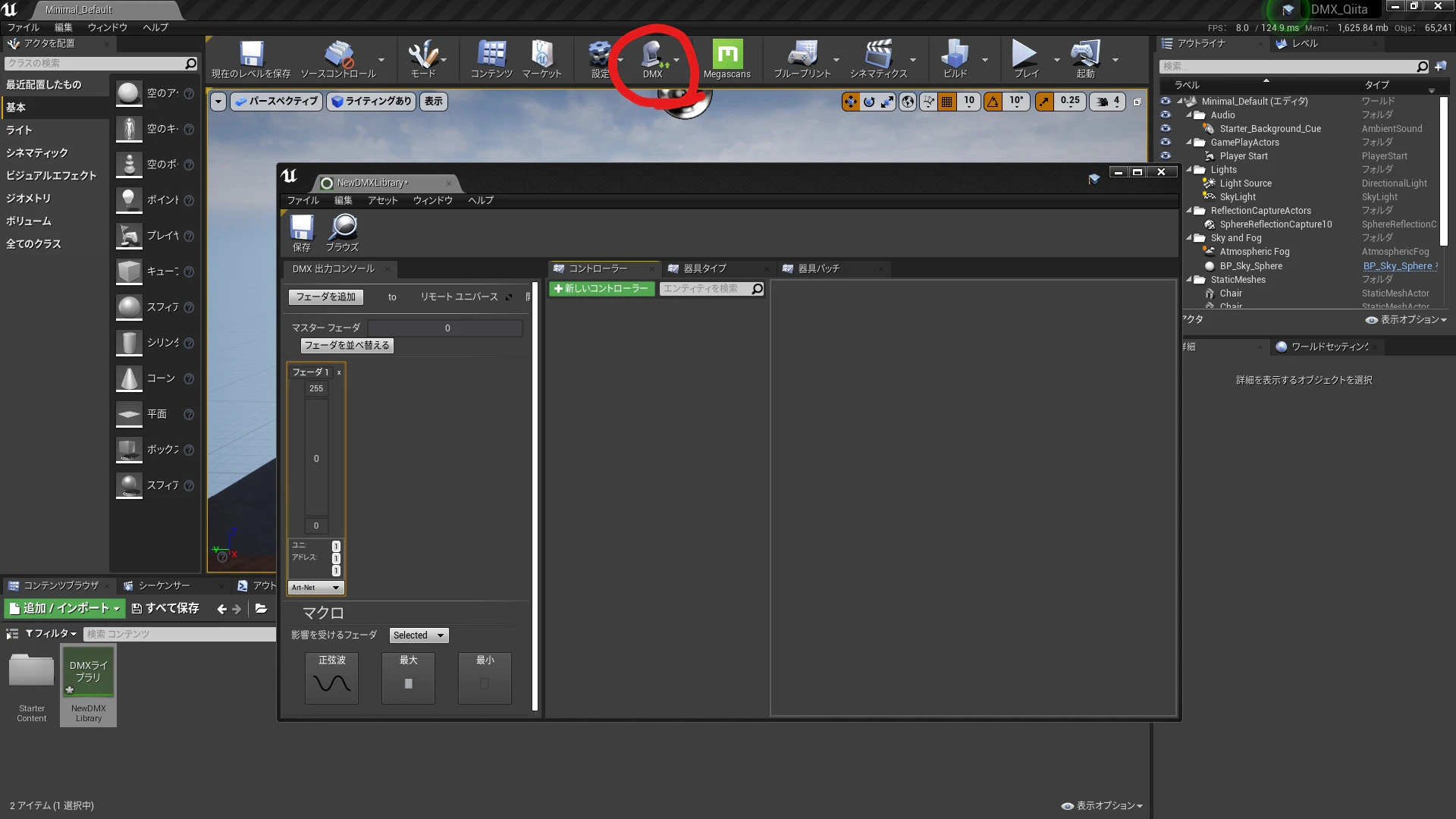The image size is (1456, 819).
Task: Open the Selected affected-faders dropdown
Action: click(419, 635)
